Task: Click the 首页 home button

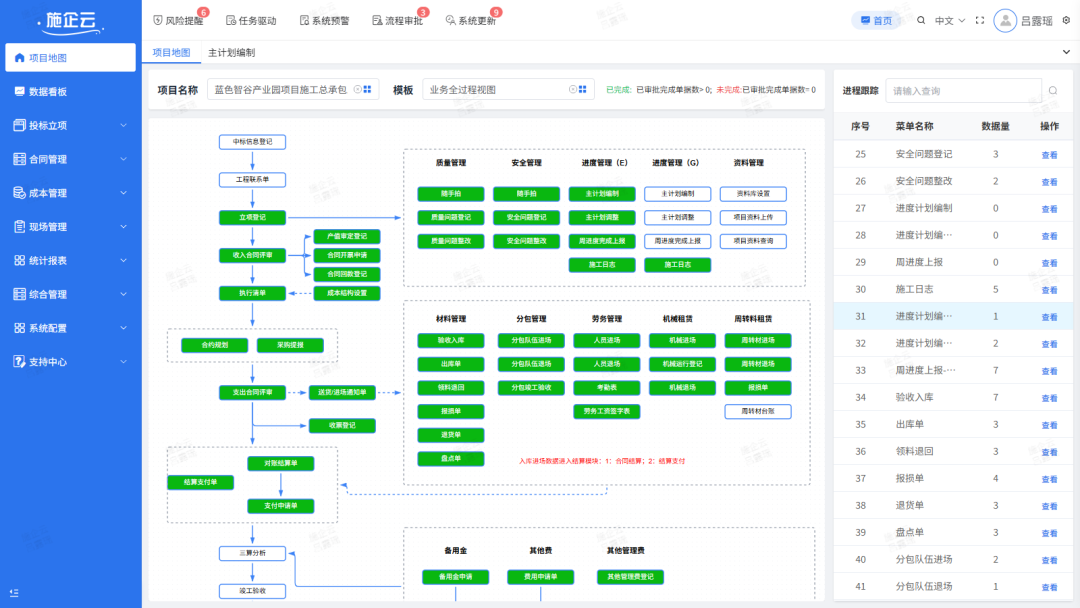Action: tap(876, 21)
